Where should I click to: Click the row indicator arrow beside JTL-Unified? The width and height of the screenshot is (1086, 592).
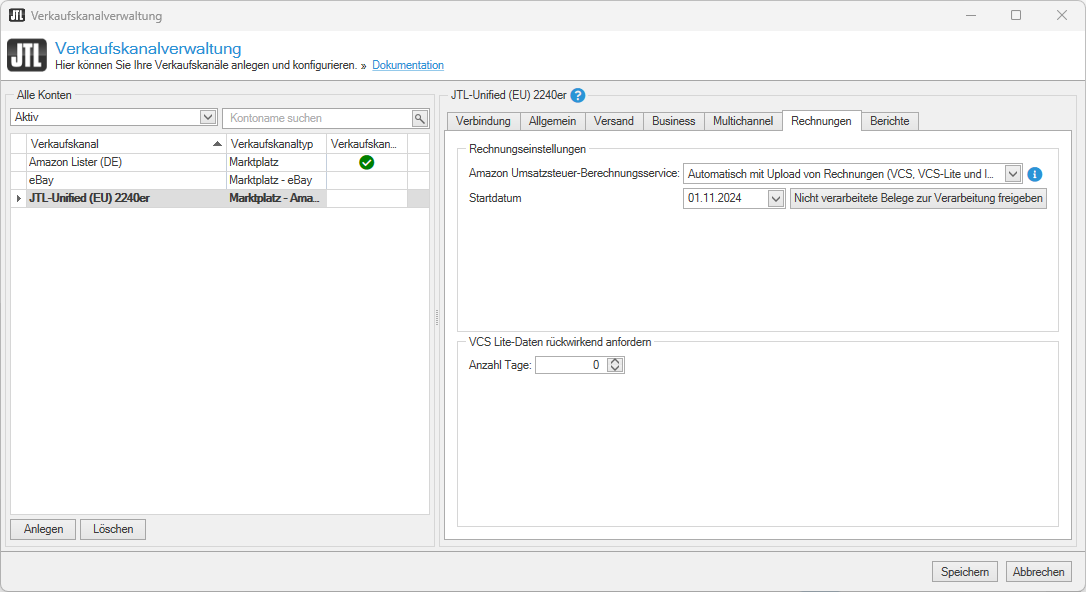tap(19, 198)
